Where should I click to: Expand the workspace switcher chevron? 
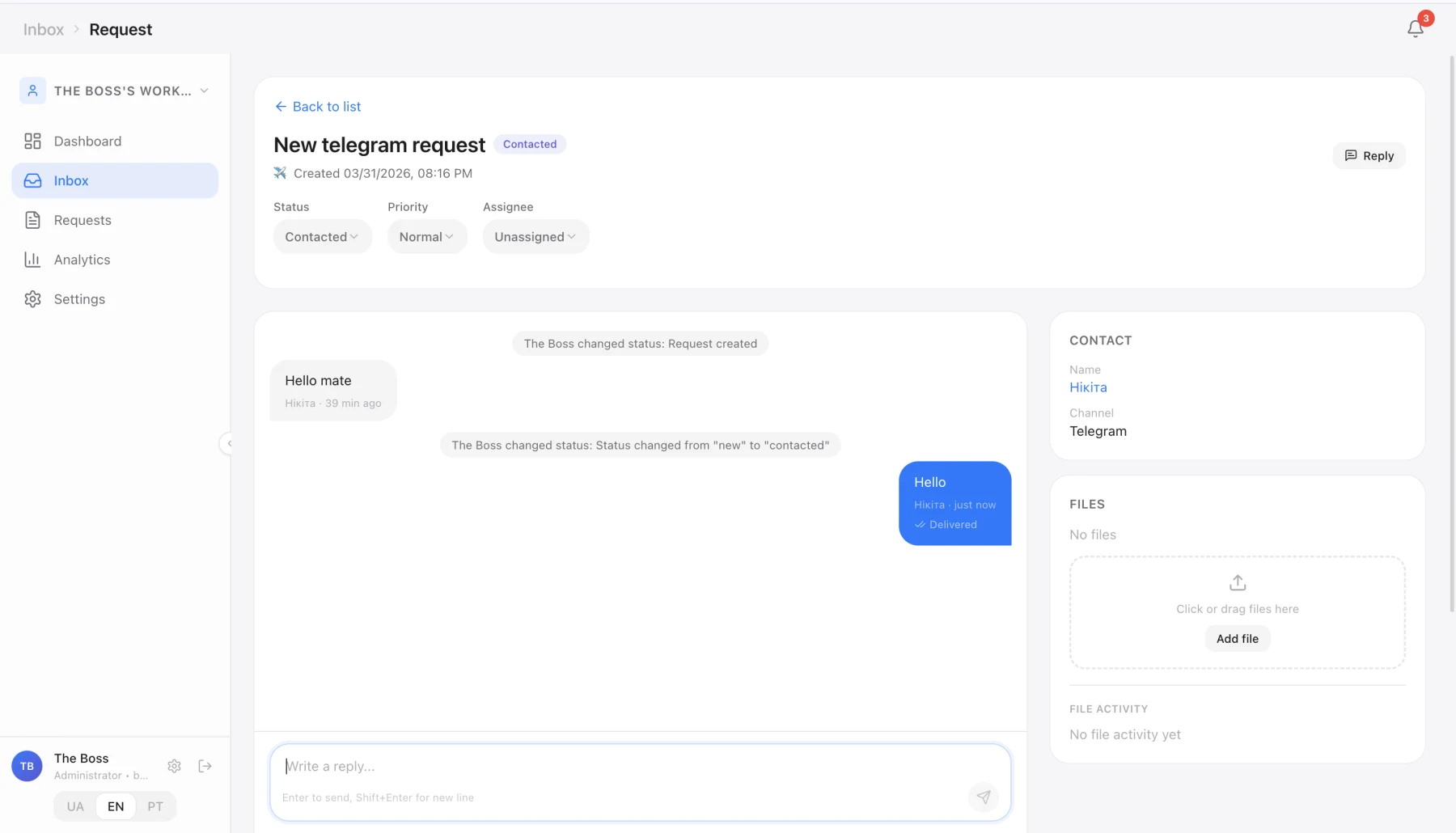[x=204, y=91]
